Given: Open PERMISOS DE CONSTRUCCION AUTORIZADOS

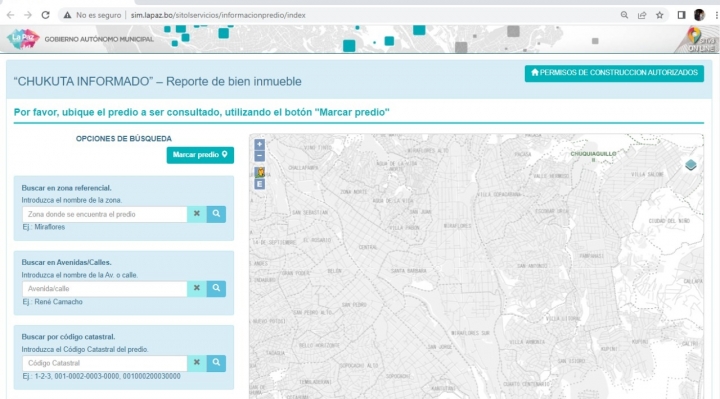Looking at the screenshot, I should [x=614, y=73].
